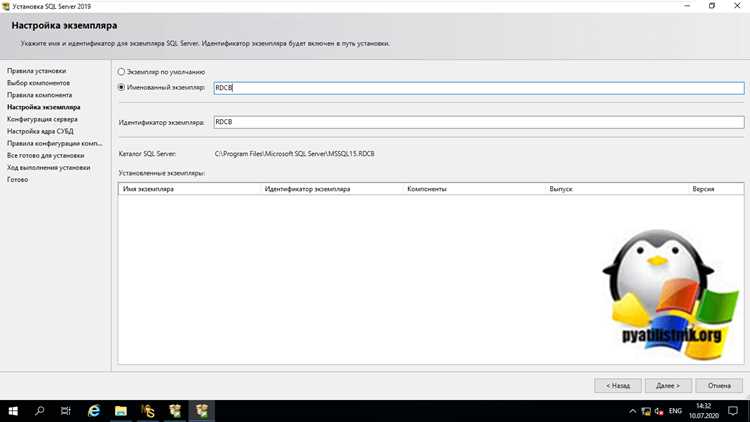750x422 pixels.
Task: Open the network status tray icon
Action: tap(646, 411)
